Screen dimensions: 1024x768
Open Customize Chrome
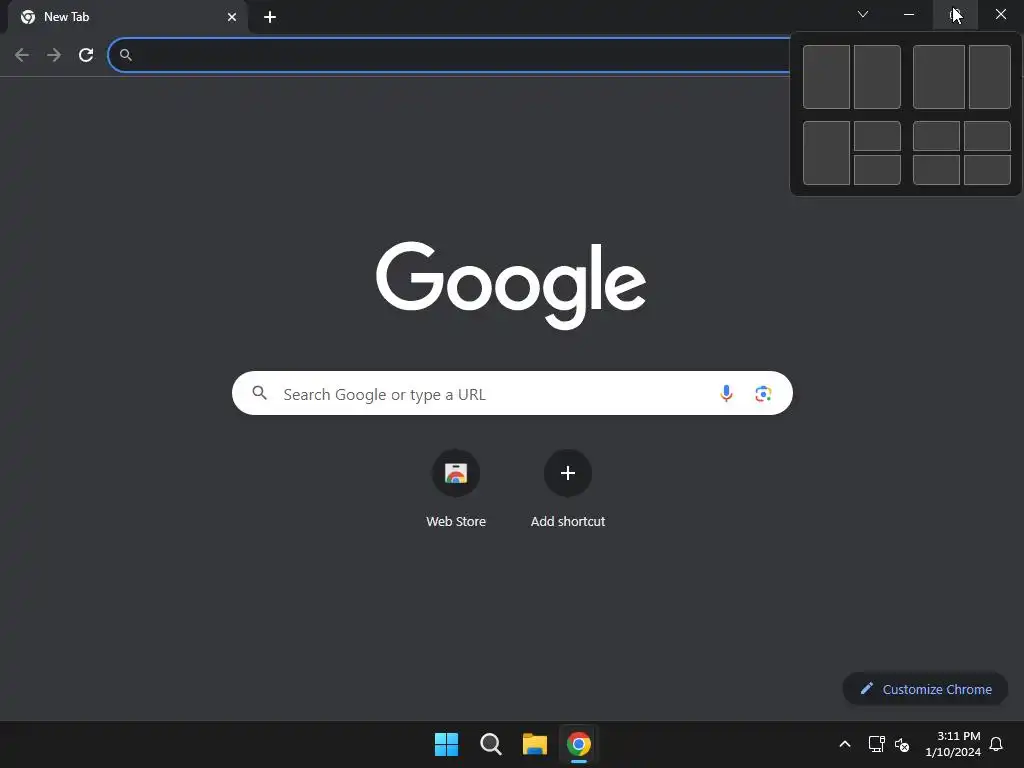[x=925, y=689]
